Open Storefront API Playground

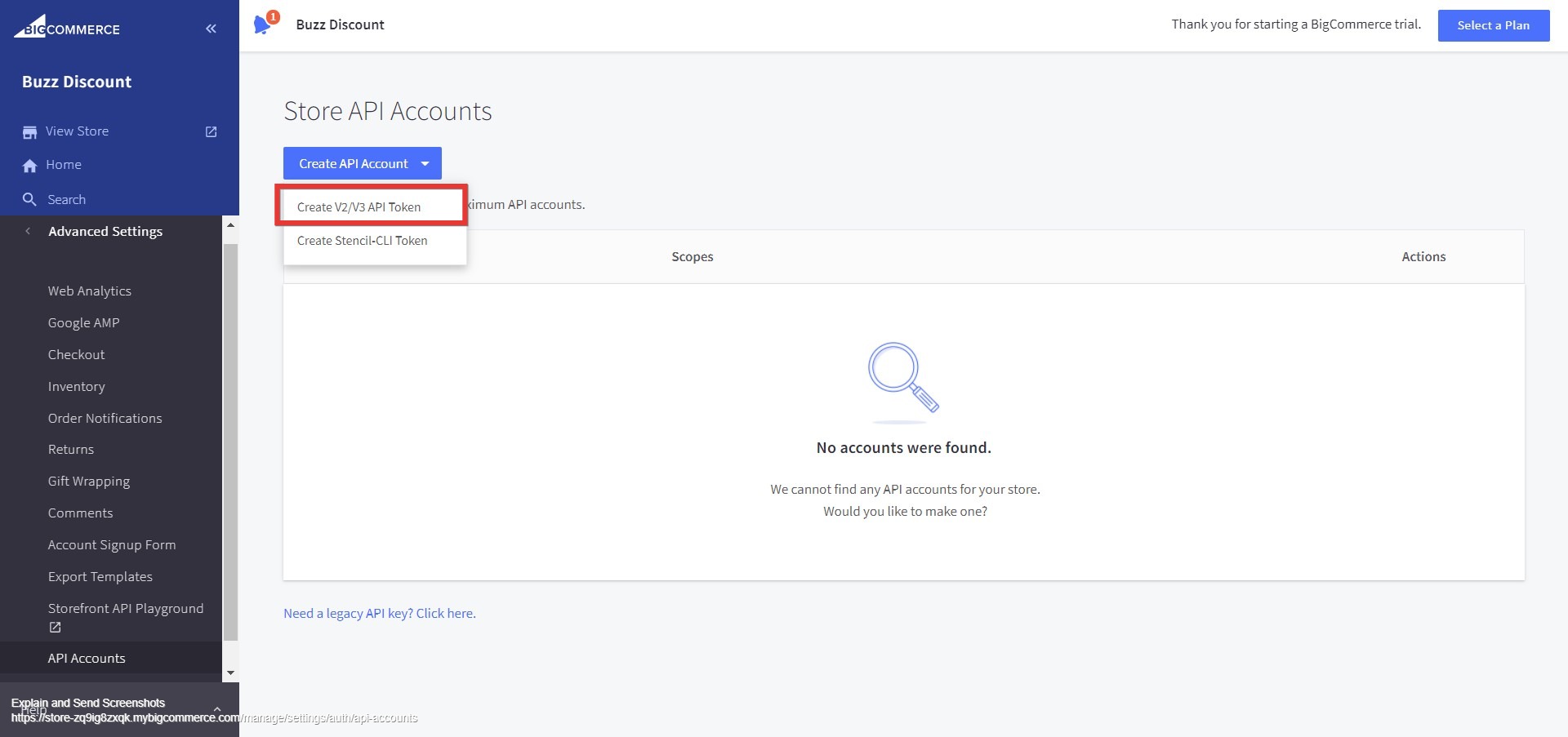coord(125,608)
